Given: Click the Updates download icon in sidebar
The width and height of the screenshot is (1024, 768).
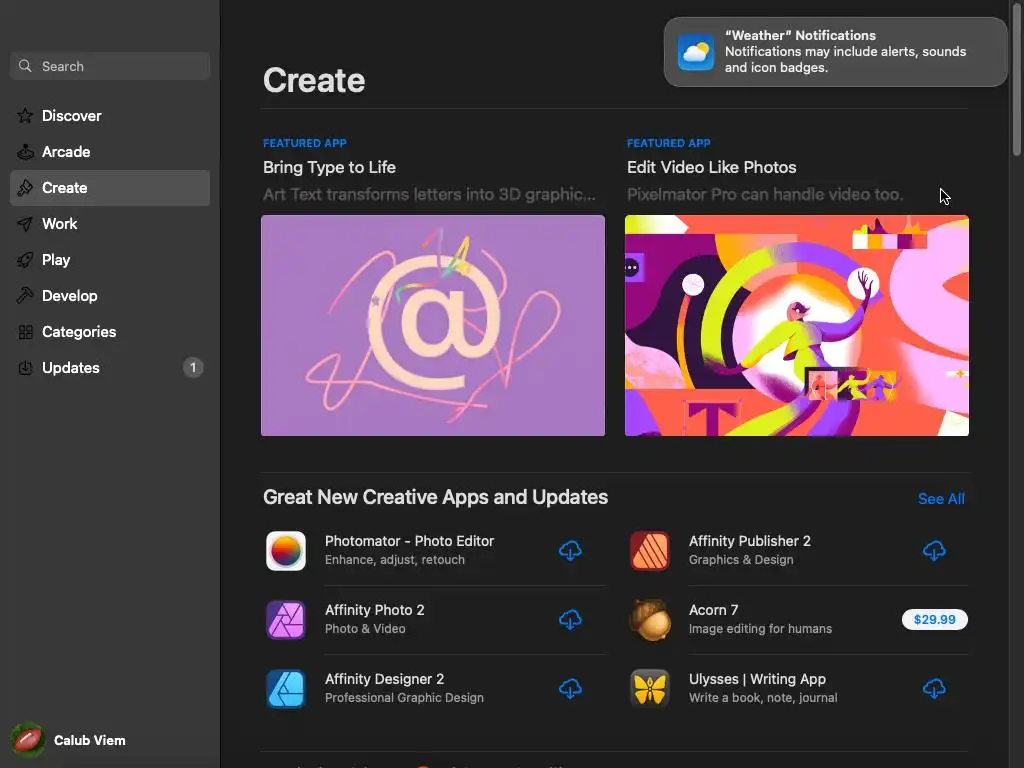Looking at the screenshot, I should click(25, 368).
